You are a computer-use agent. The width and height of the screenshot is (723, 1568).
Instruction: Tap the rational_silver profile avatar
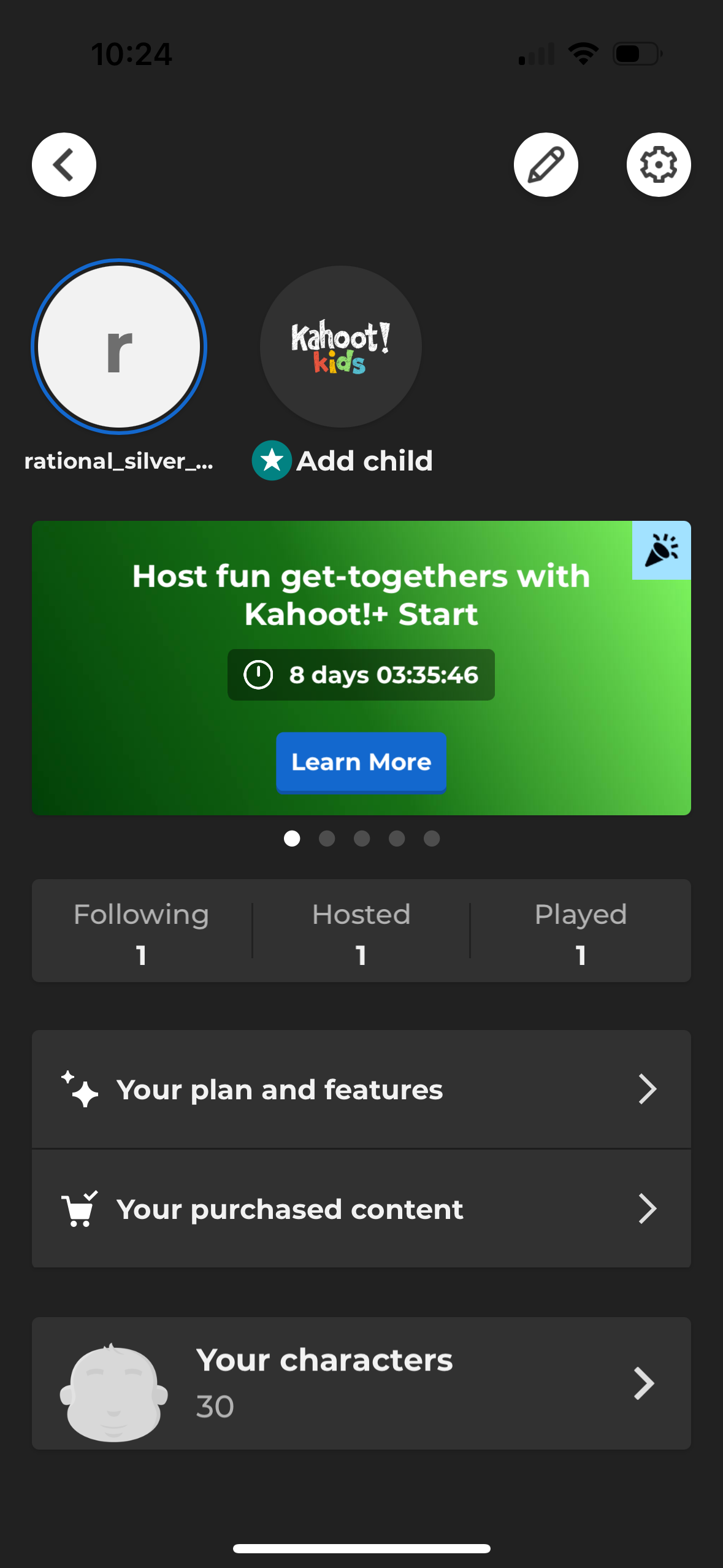click(119, 347)
